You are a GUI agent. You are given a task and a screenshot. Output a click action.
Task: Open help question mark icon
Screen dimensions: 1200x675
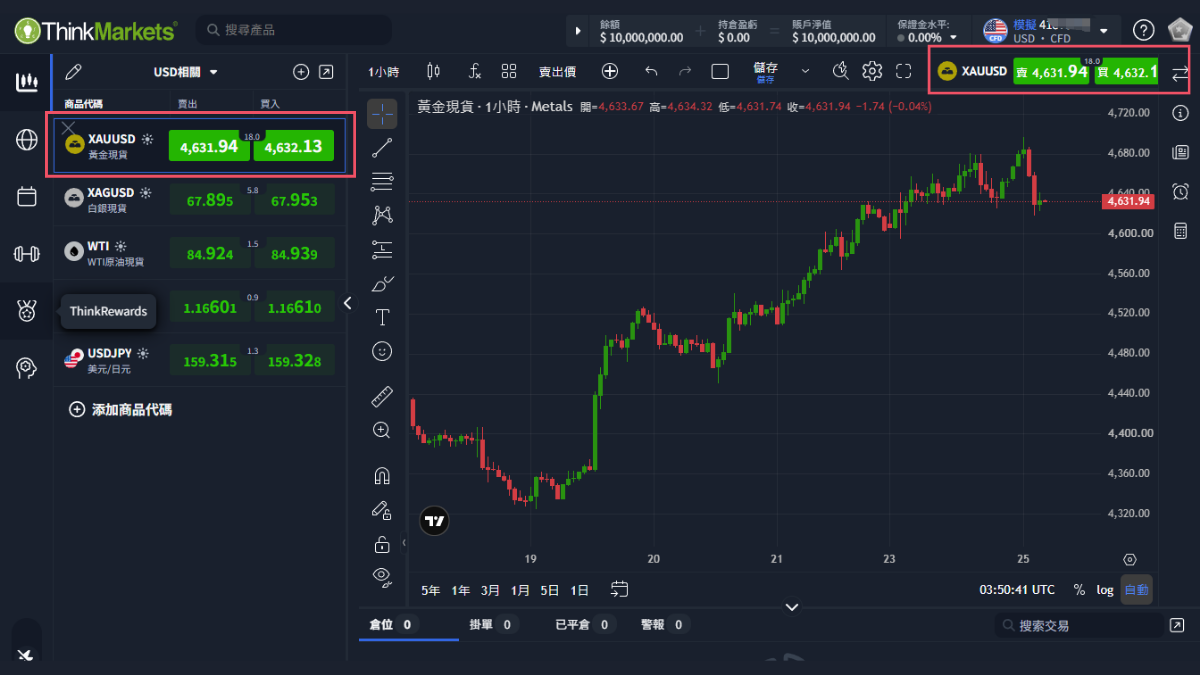click(1143, 31)
